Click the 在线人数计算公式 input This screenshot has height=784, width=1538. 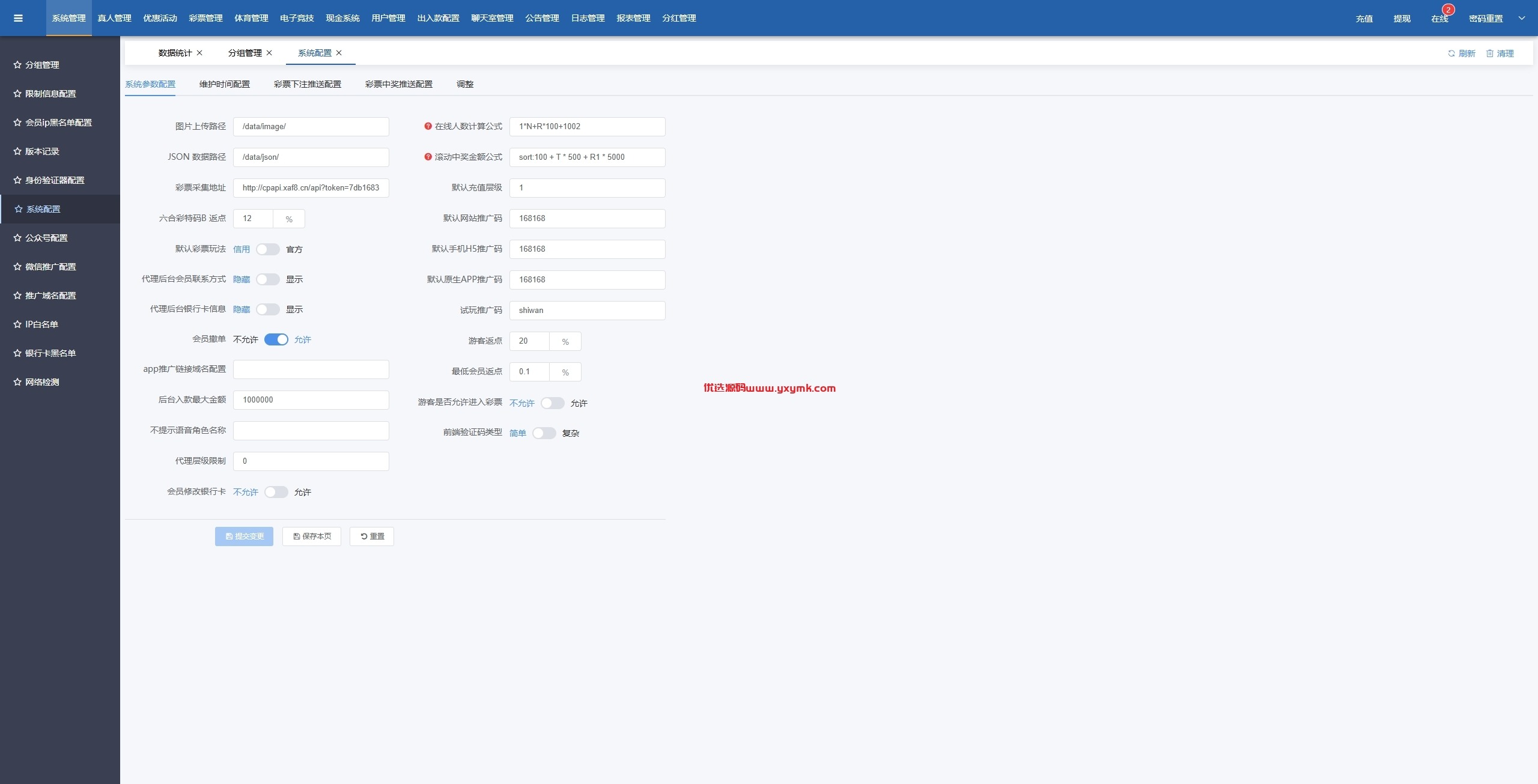coord(588,127)
